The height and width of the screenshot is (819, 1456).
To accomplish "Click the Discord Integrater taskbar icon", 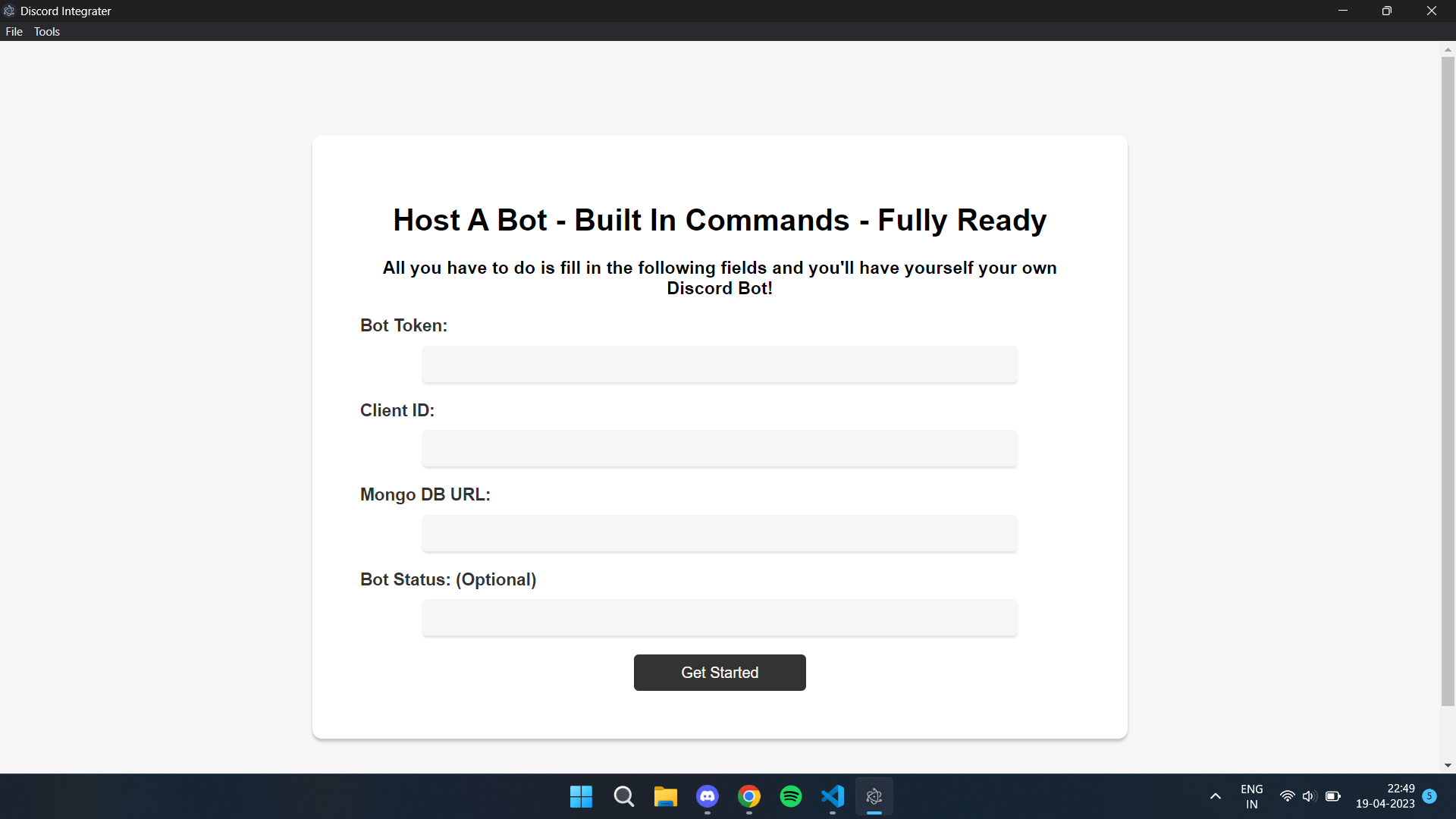I will pos(874,796).
